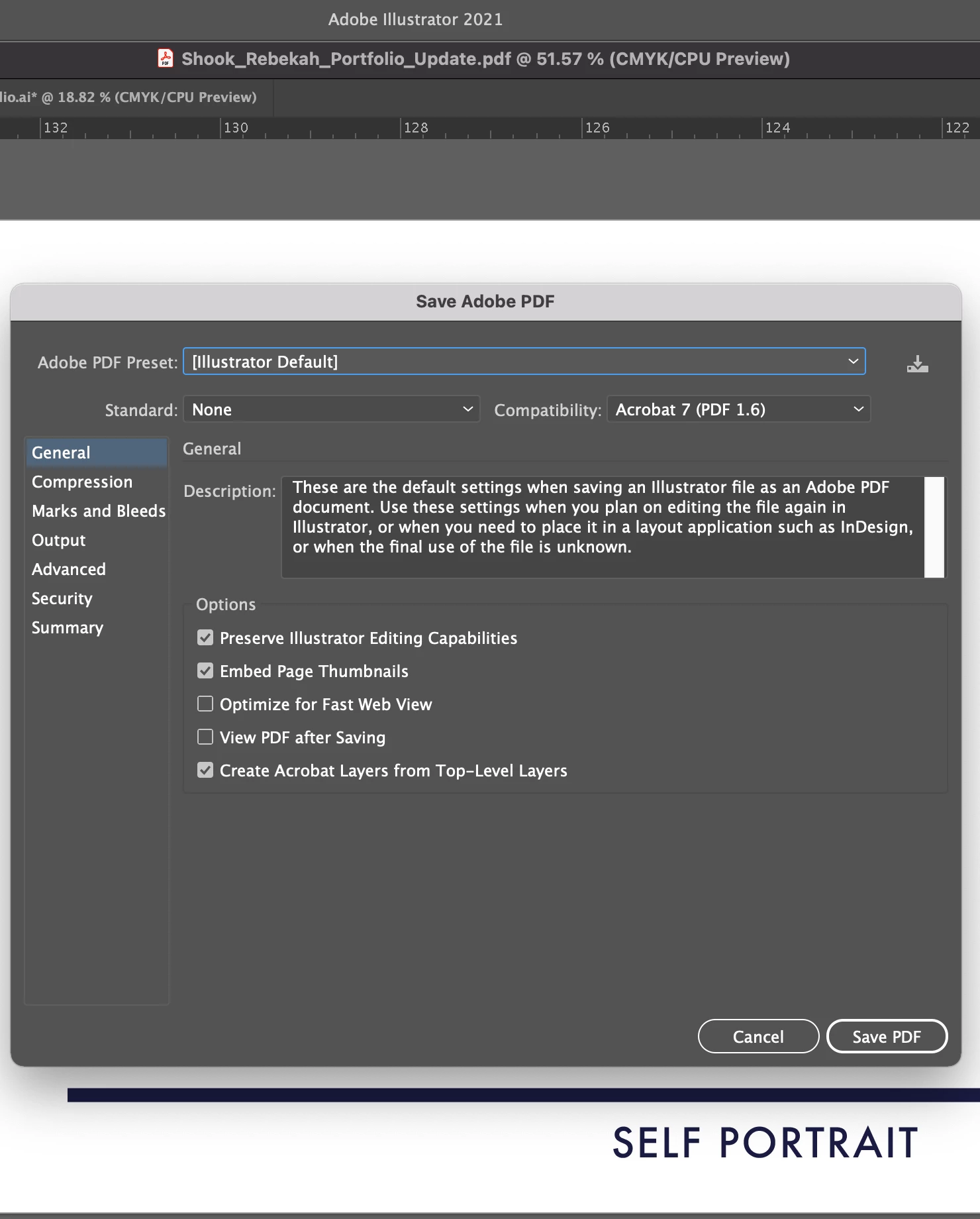Toggle Preserve Illustrator Editing Capabilities checkbox

point(205,637)
